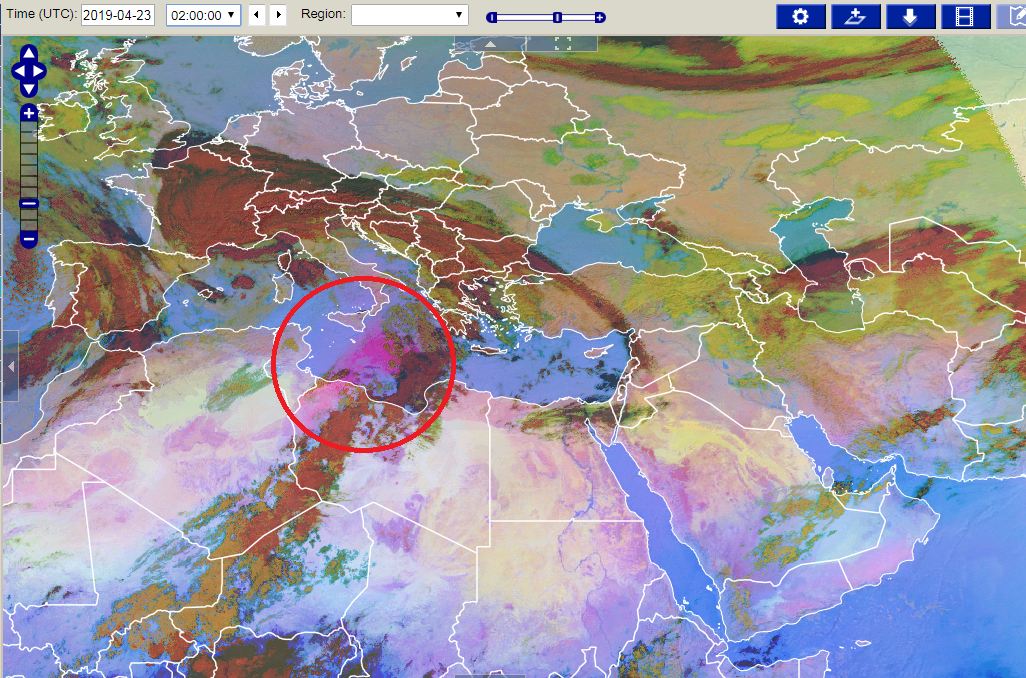Open the Region dropdown

[x=410, y=15]
